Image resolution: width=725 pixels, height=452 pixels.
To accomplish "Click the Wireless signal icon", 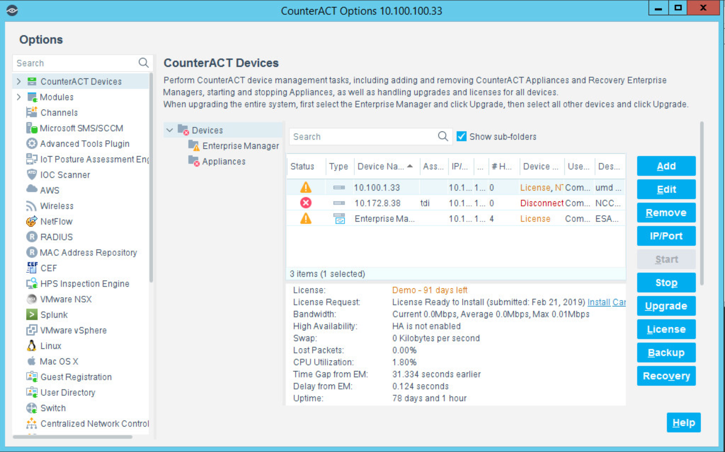I will coord(31,206).
